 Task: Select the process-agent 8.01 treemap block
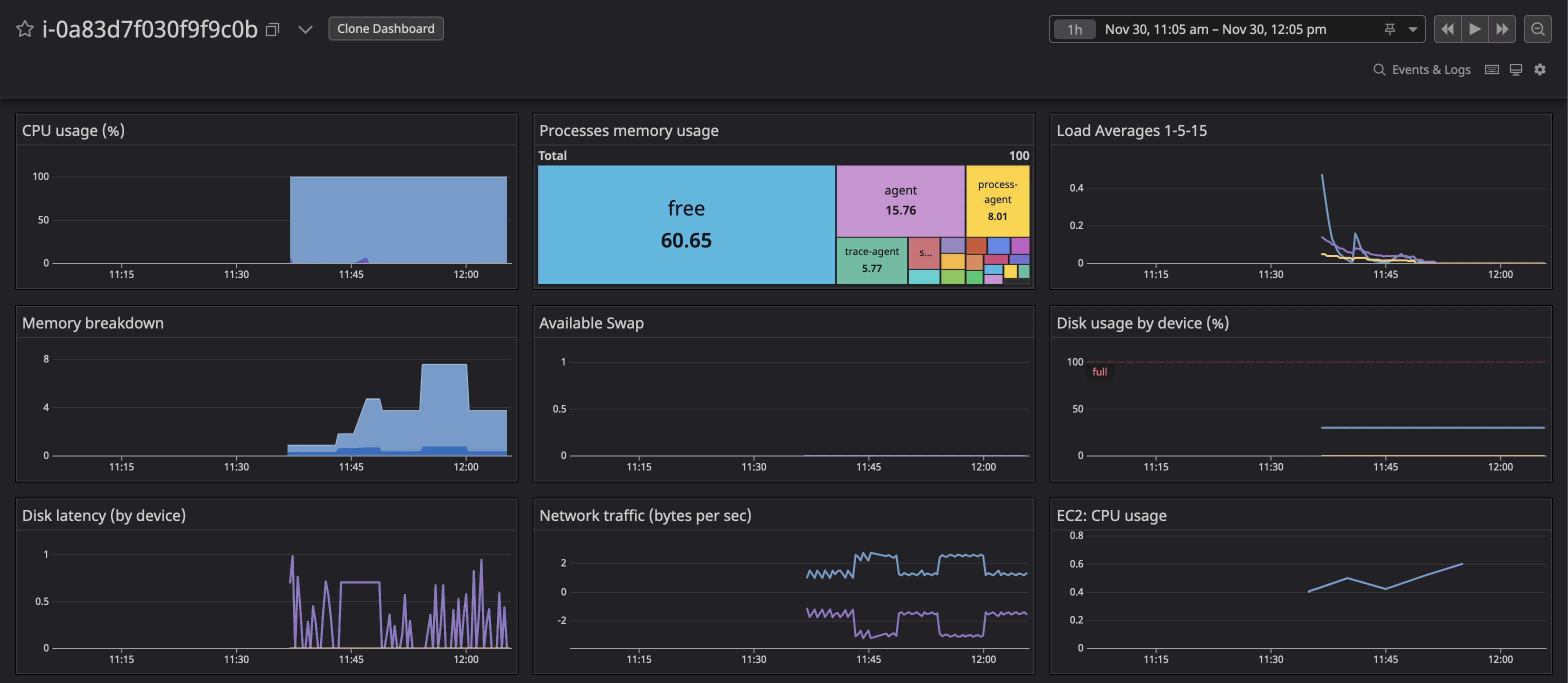[x=997, y=200]
